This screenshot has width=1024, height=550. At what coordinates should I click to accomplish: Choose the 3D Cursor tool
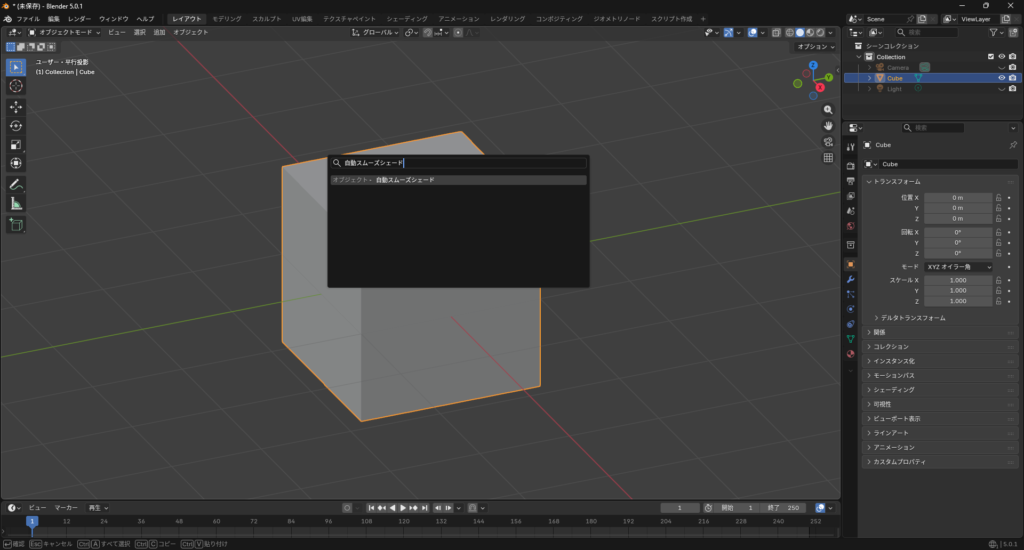(x=16, y=86)
